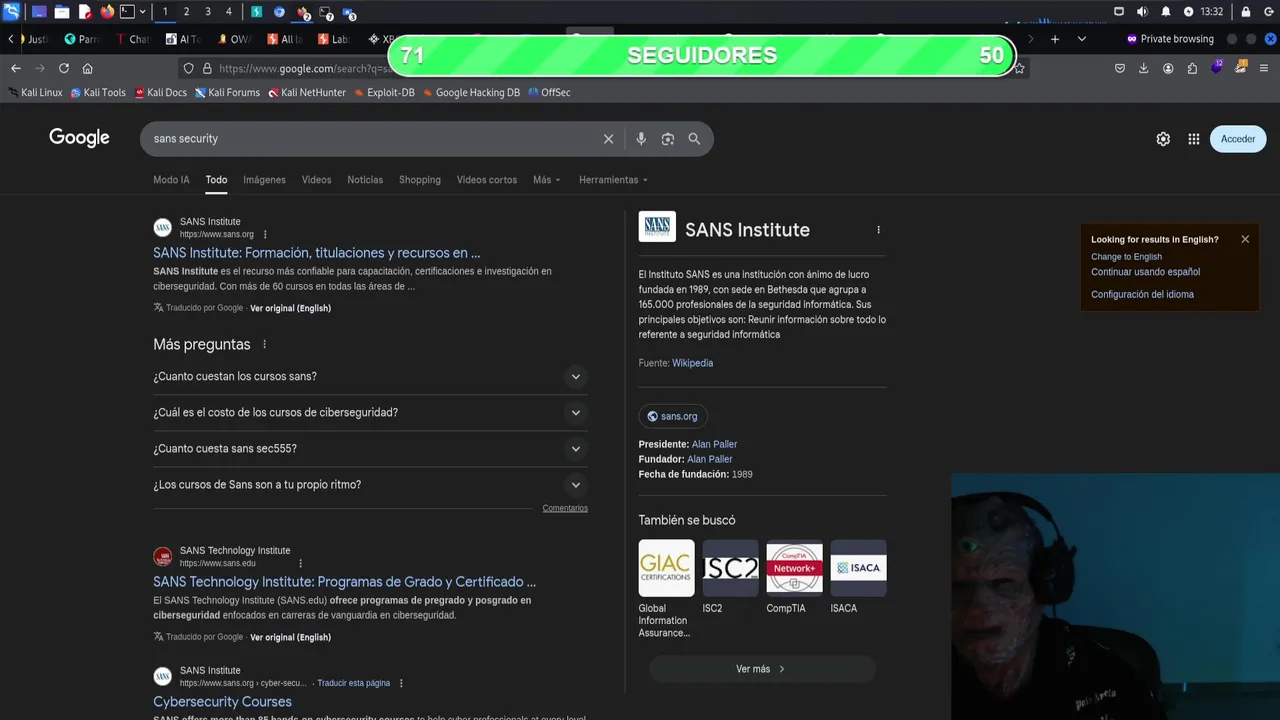Expand '¿Cuanto cuestan los cursos sans?'
This screenshot has height=720, width=1280.
[370, 377]
